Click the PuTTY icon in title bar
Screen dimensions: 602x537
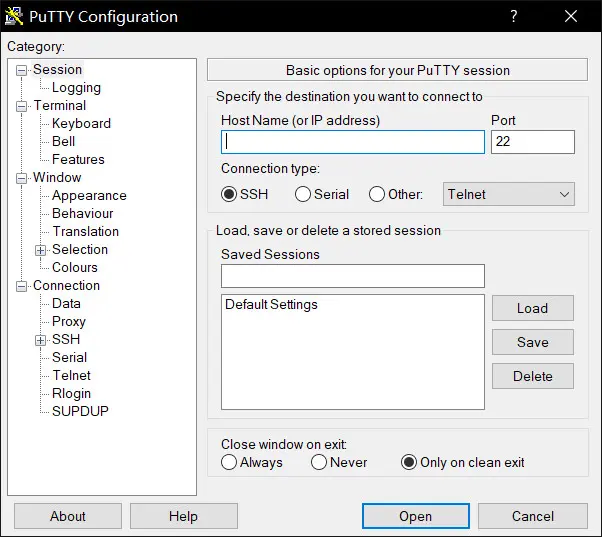point(14,16)
